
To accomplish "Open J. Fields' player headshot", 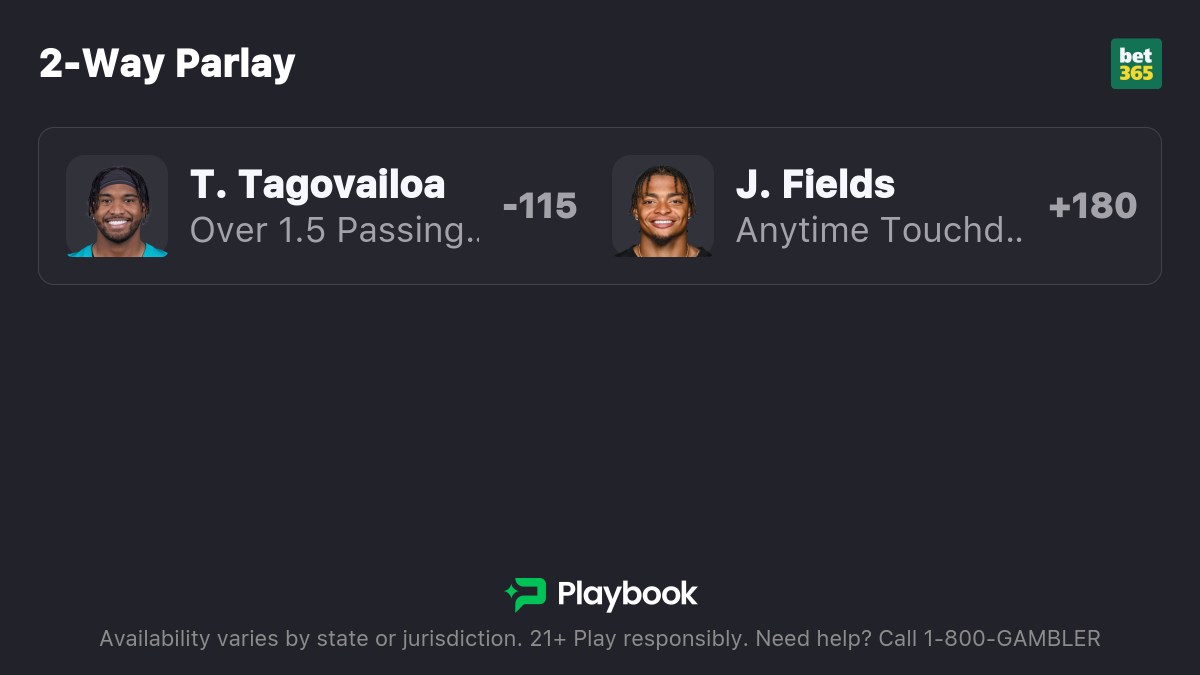I will click(x=663, y=206).
